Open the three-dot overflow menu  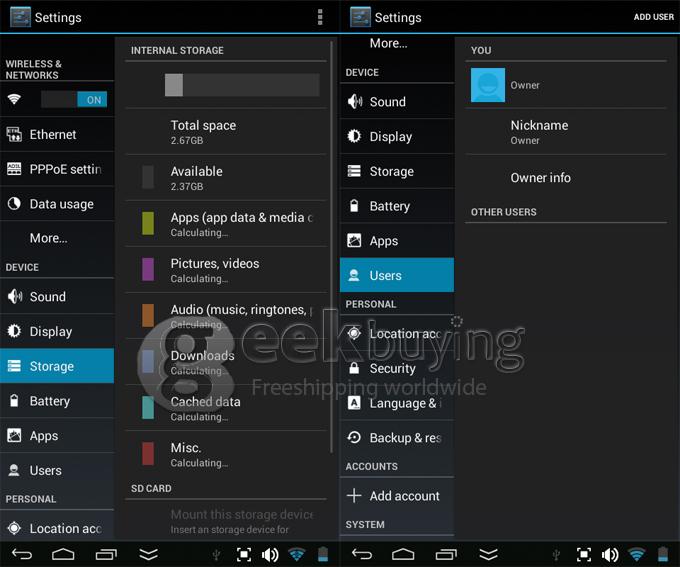pos(320,17)
